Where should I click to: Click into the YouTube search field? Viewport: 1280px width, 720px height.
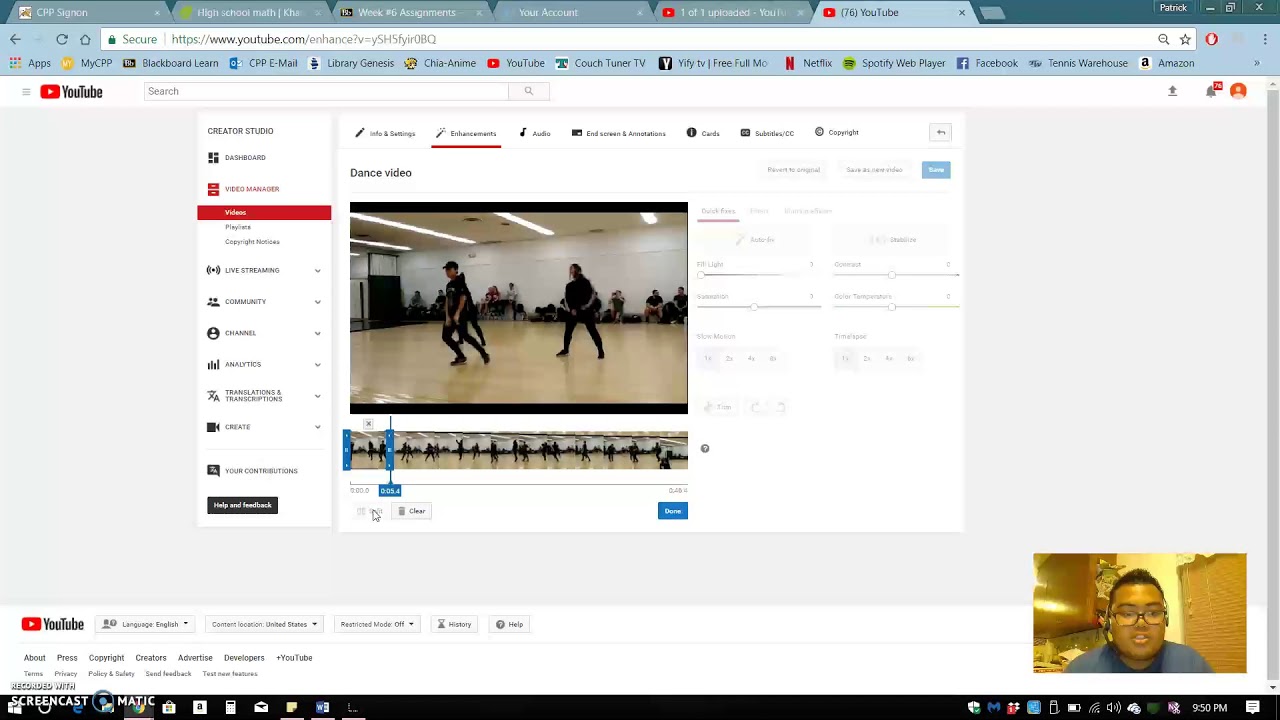[327, 91]
